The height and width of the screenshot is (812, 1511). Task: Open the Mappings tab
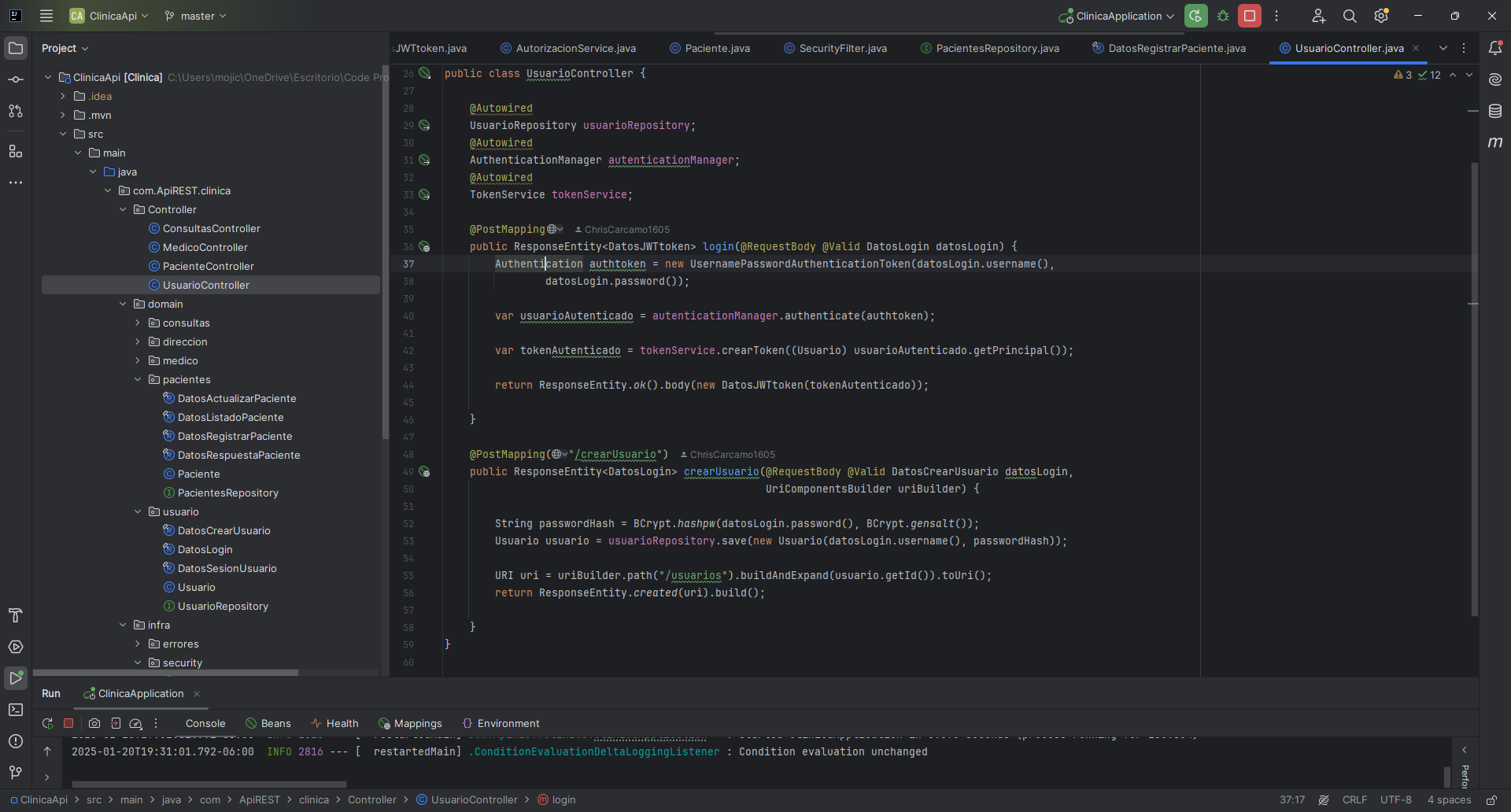pos(410,723)
